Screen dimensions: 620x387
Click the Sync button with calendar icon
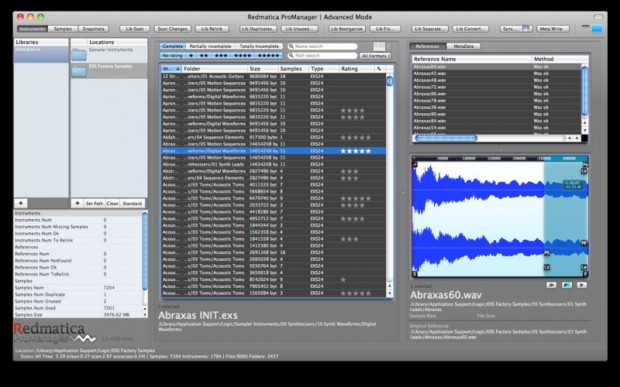[x=516, y=29]
